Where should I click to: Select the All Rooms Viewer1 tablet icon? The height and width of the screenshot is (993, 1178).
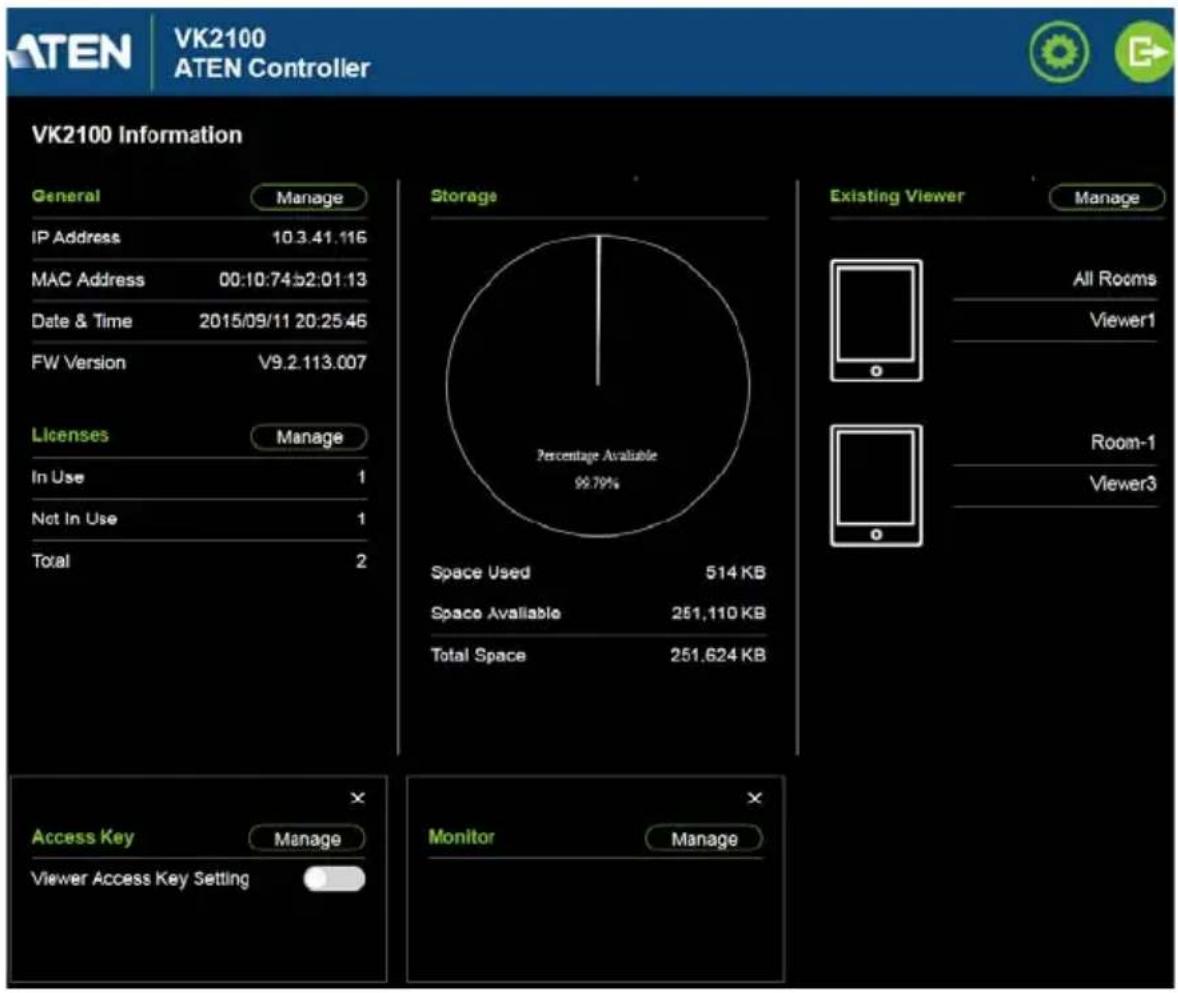[876, 321]
